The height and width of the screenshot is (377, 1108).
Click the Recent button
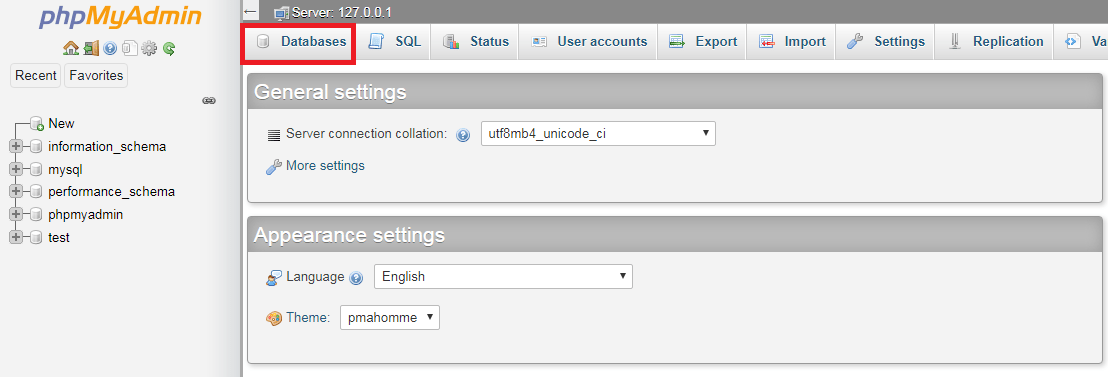(36, 76)
